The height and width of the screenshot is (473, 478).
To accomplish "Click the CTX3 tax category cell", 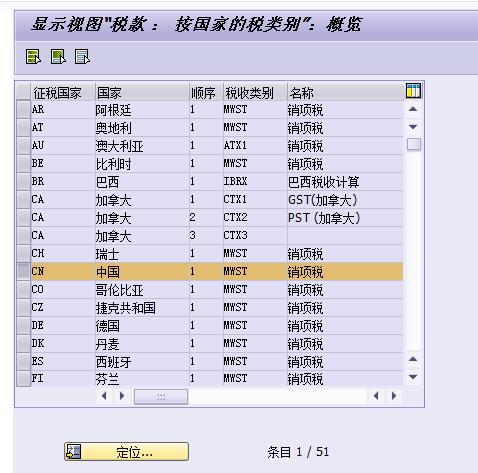I will tap(255, 236).
